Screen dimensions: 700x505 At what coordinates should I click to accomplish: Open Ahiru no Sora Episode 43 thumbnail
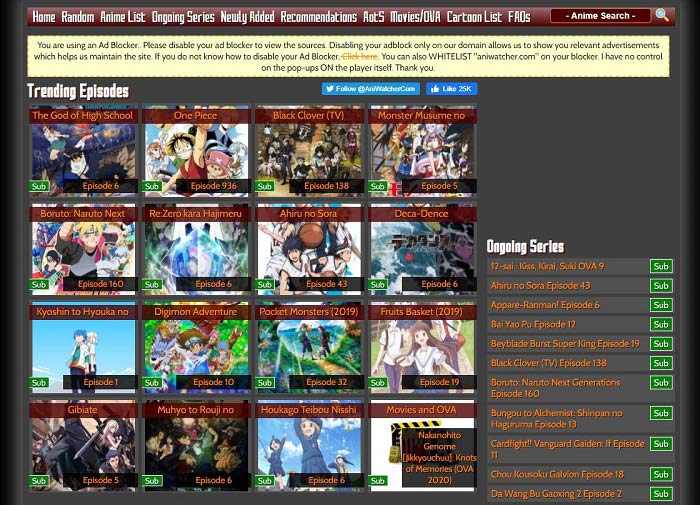pos(309,249)
